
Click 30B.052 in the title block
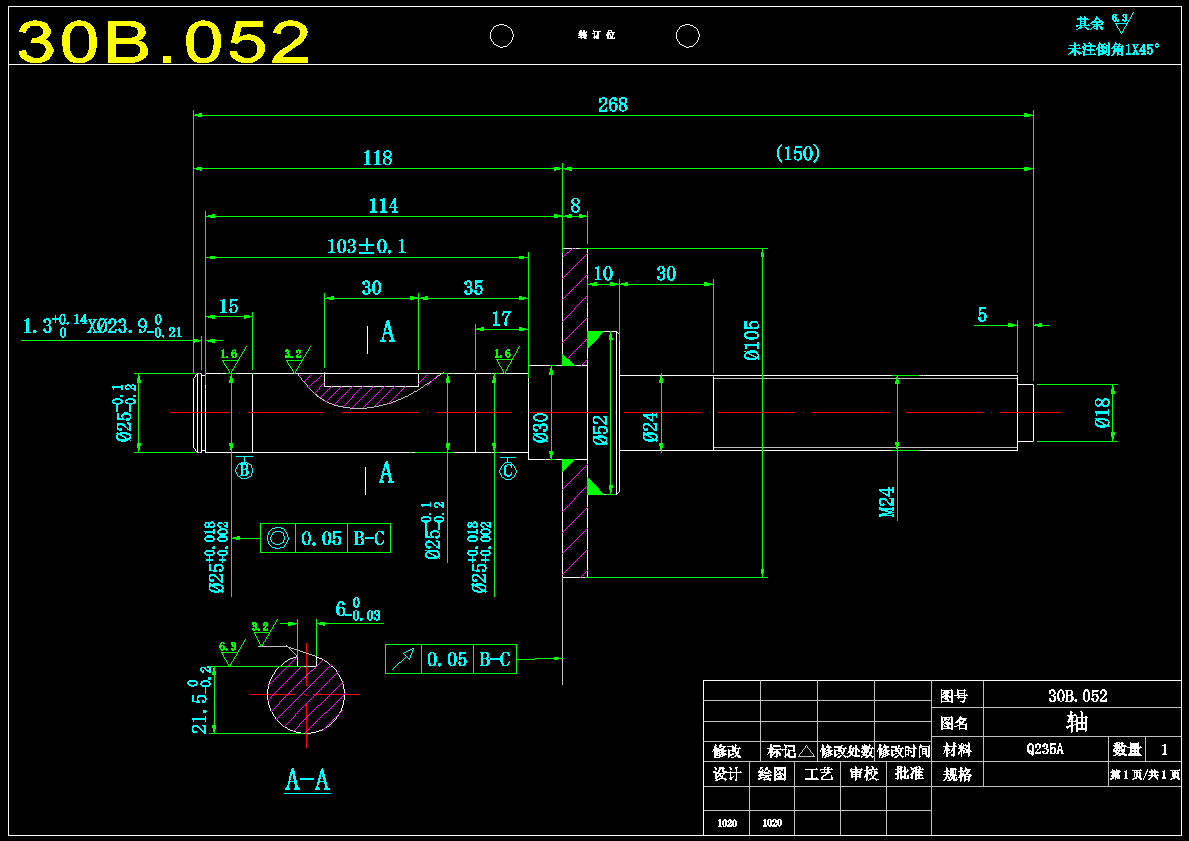(x=1078, y=695)
